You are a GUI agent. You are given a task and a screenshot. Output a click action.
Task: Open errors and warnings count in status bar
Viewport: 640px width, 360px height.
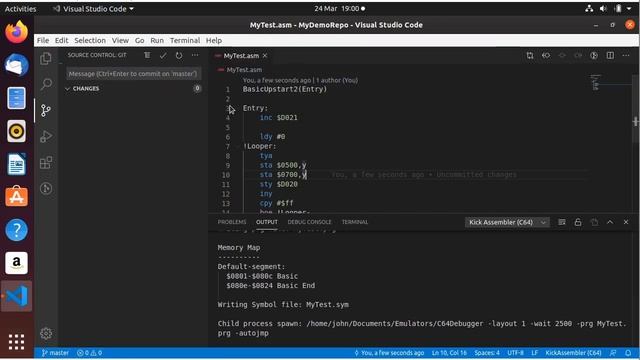tap(89, 353)
